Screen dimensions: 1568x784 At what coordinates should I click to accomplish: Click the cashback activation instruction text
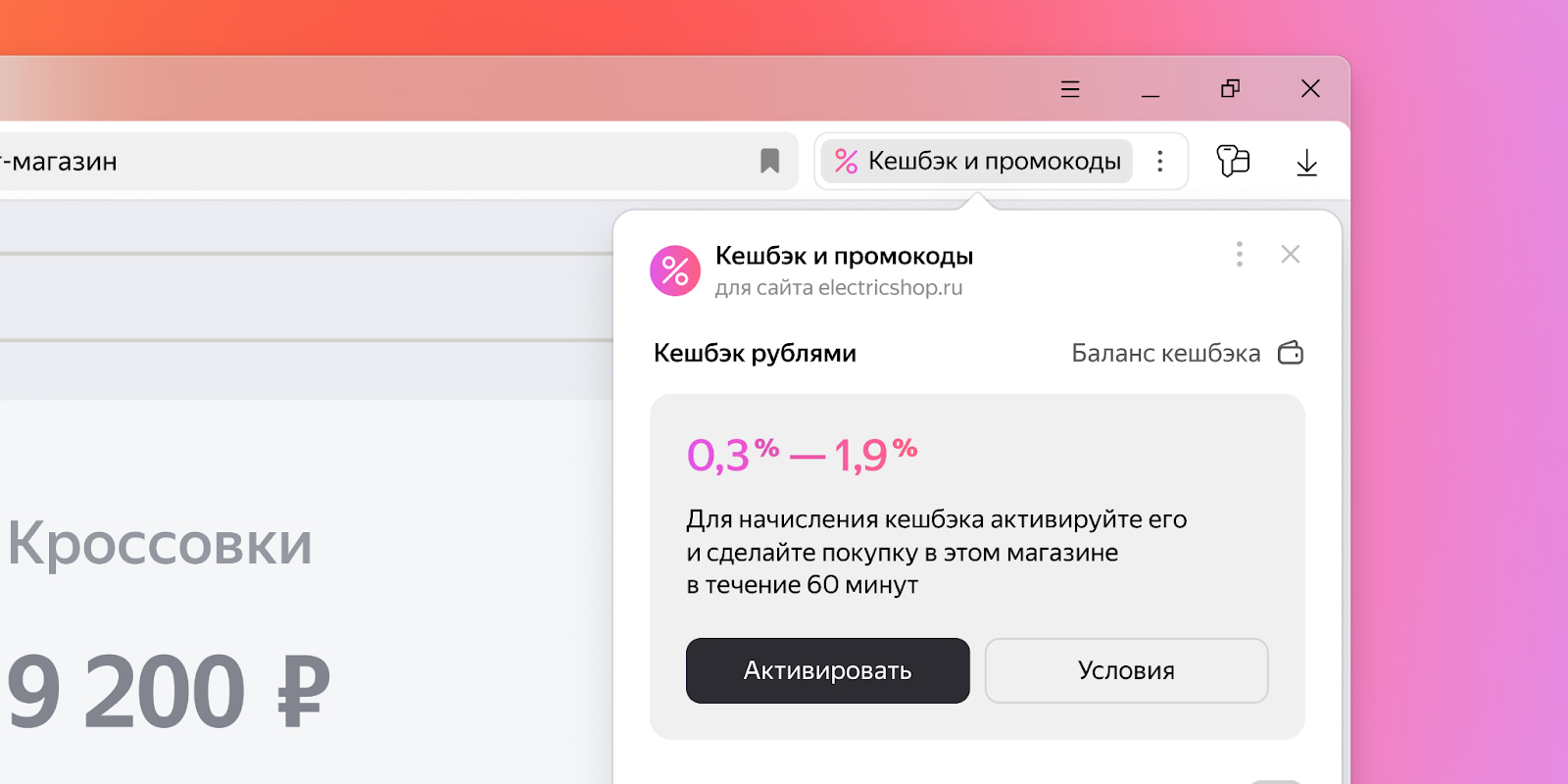(937, 552)
